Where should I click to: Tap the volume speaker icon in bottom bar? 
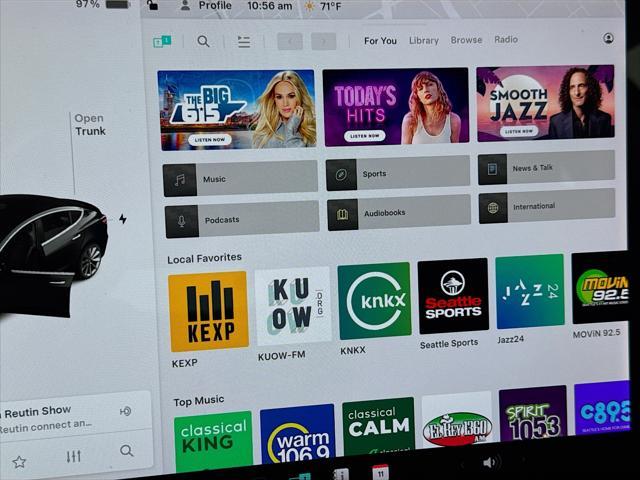point(491,462)
